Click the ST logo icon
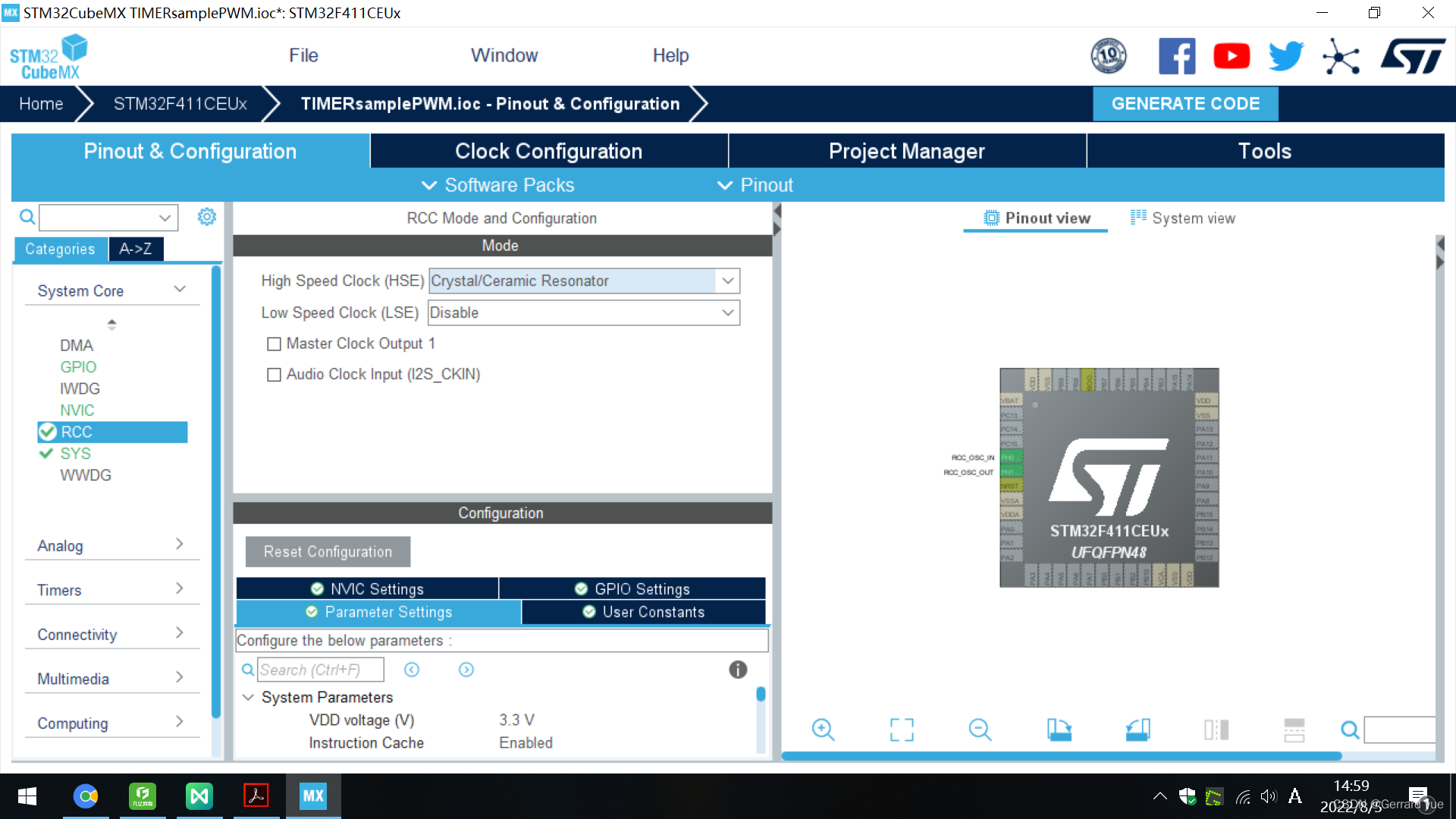The width and height of the screenshot is (1456, 819). (1412, 56)
